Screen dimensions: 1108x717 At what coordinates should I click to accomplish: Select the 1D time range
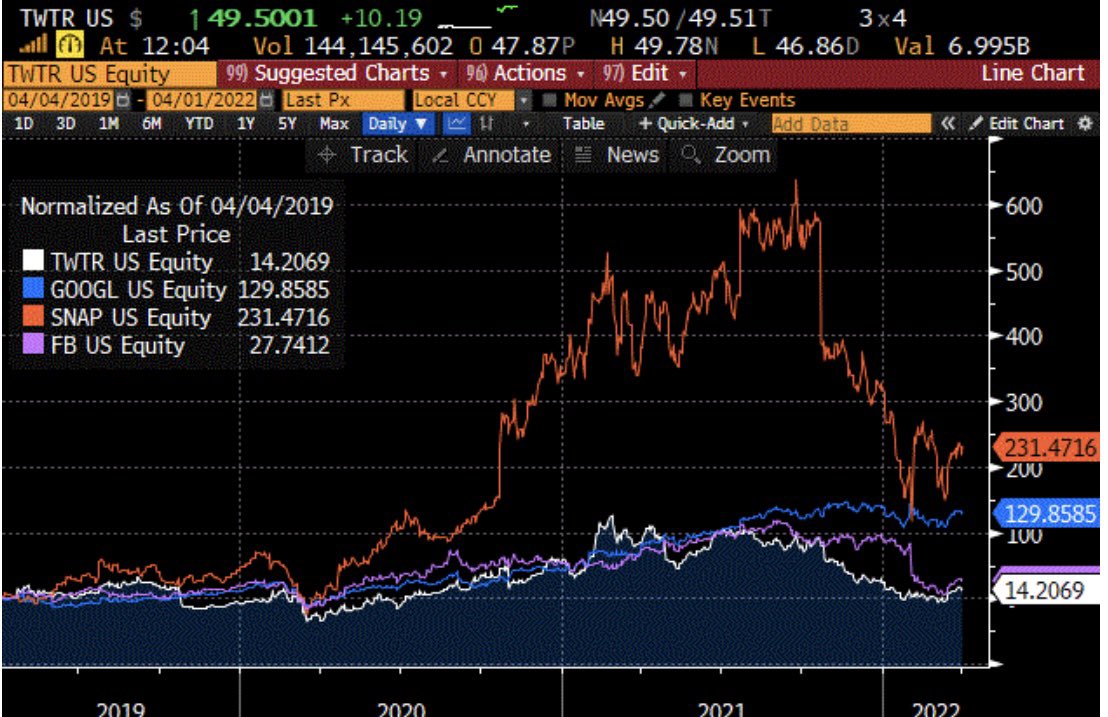pyautogui.click(x=23, y=124)
